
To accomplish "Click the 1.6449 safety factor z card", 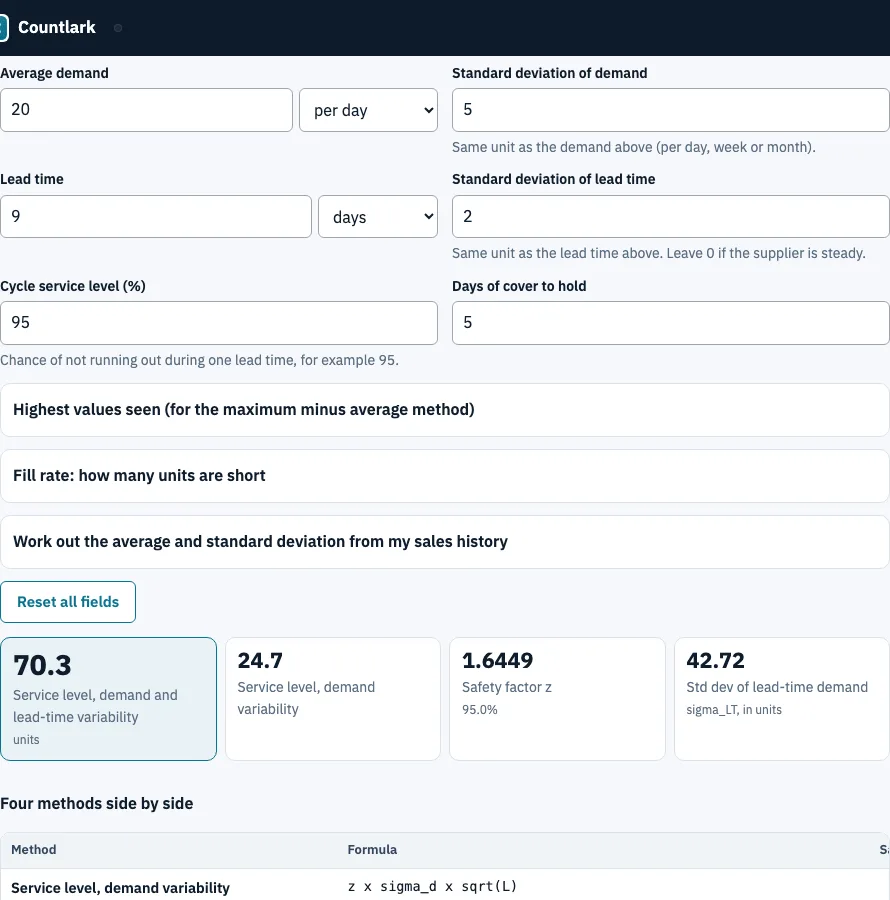I will coord(557,699).
